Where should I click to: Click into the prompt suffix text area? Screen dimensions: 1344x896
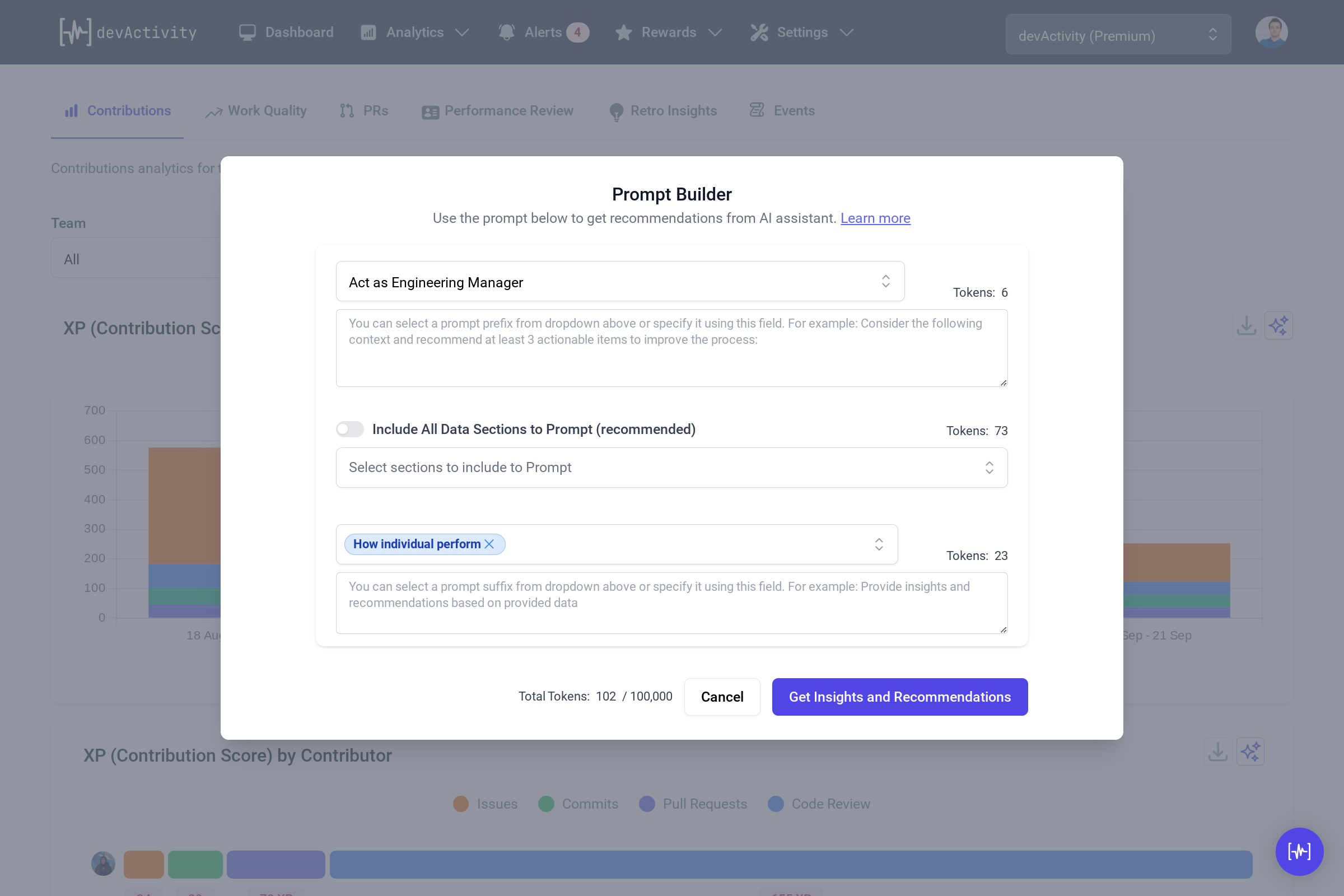(x=671, y=603)
